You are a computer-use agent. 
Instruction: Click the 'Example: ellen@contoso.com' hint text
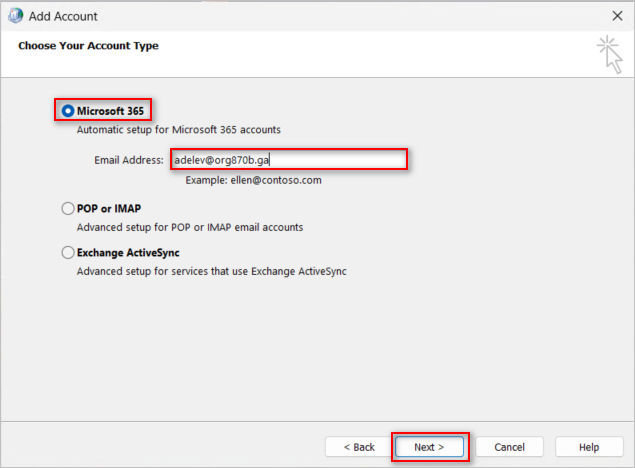tap(254, 180)
